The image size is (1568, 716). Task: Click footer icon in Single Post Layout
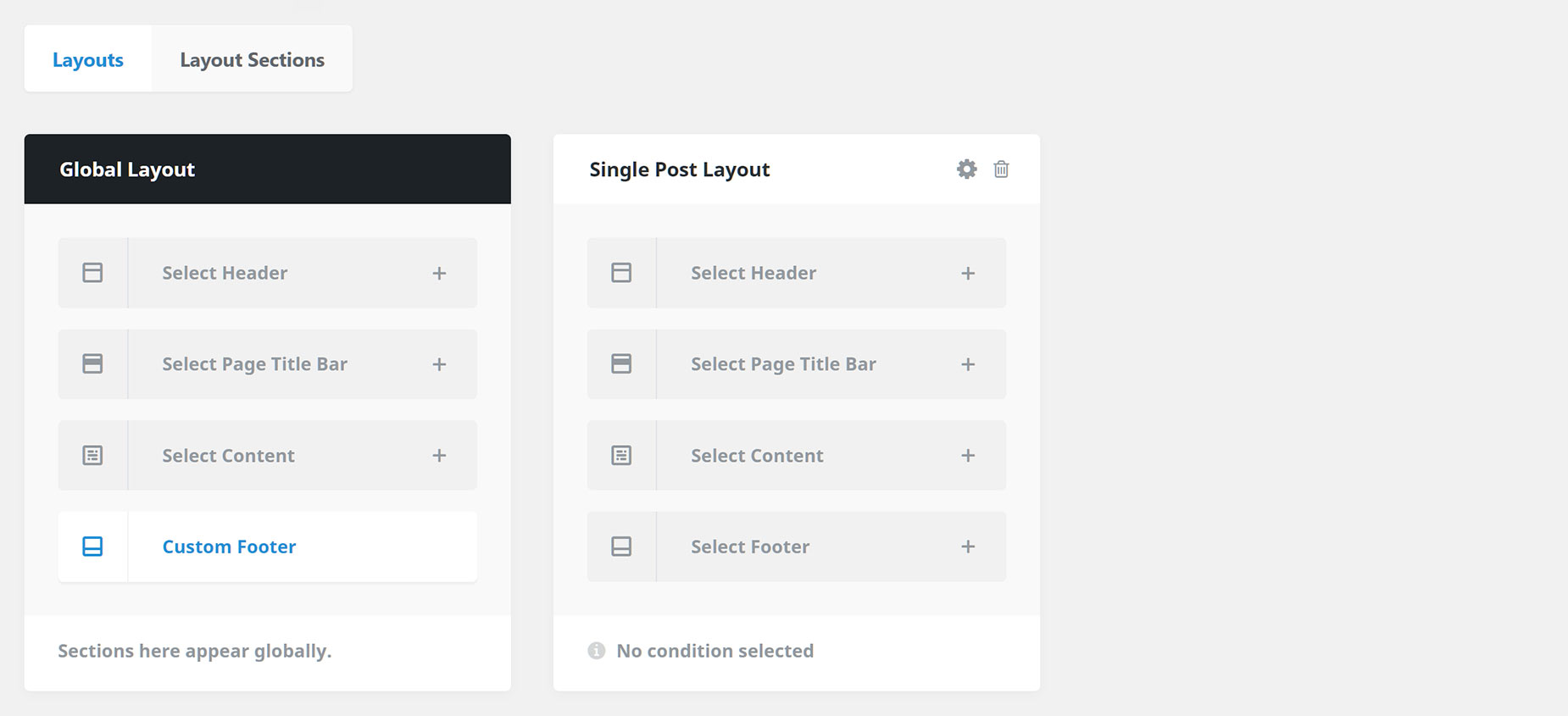point(621,547)
